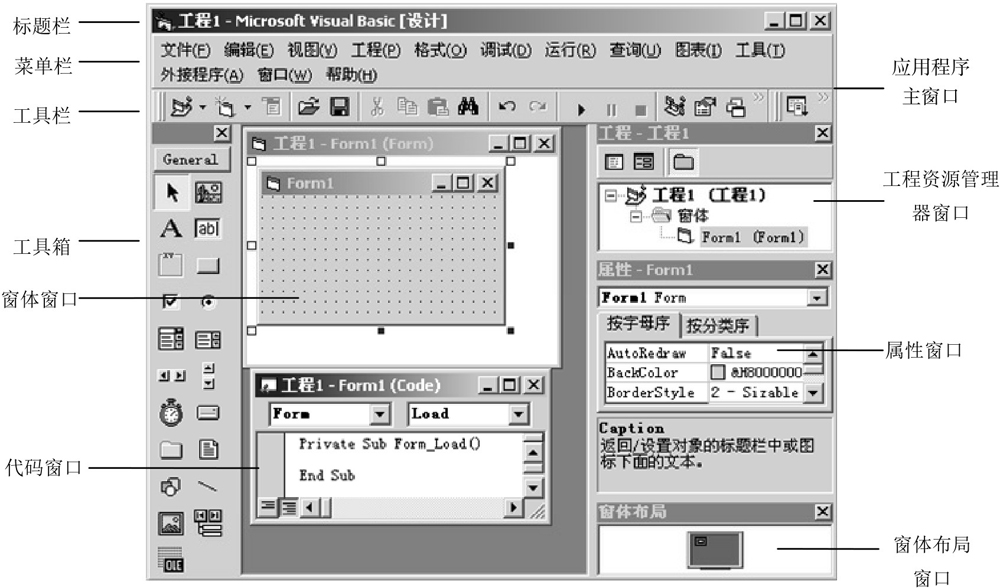Switch to the 按分类序 properties tab
1000x588 pixels.
(718, 325)
